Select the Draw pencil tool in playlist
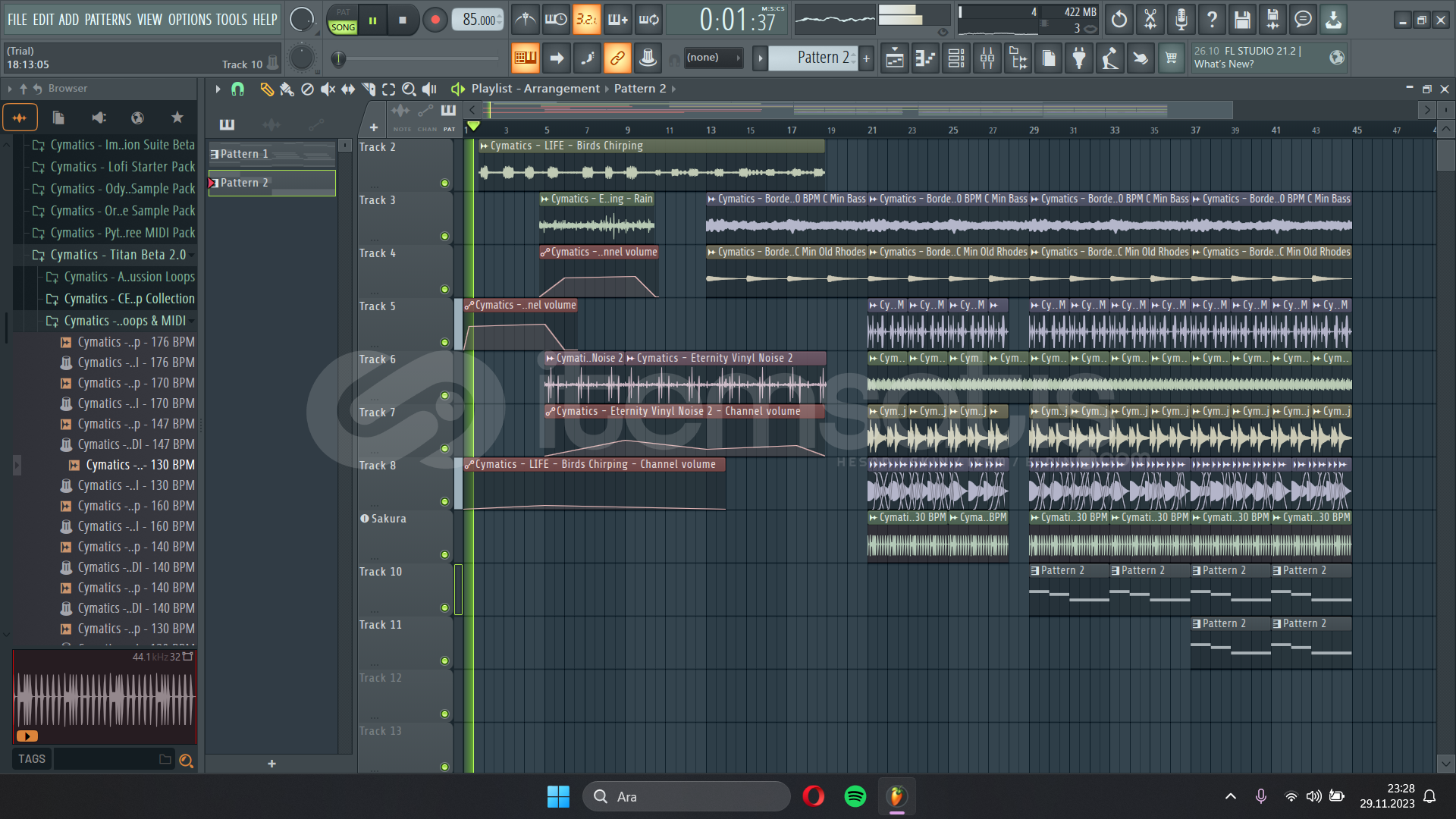Image resolution: width=1456 pixels, height=819 pixels. point(266,89)
